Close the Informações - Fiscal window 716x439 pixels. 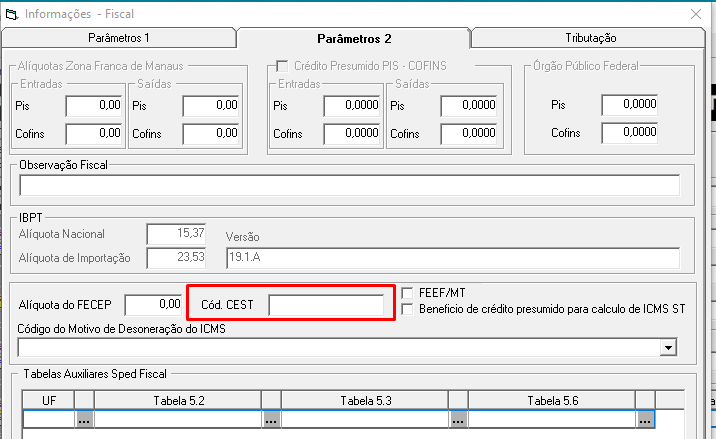pyautogui.click(x=696, y=14)
